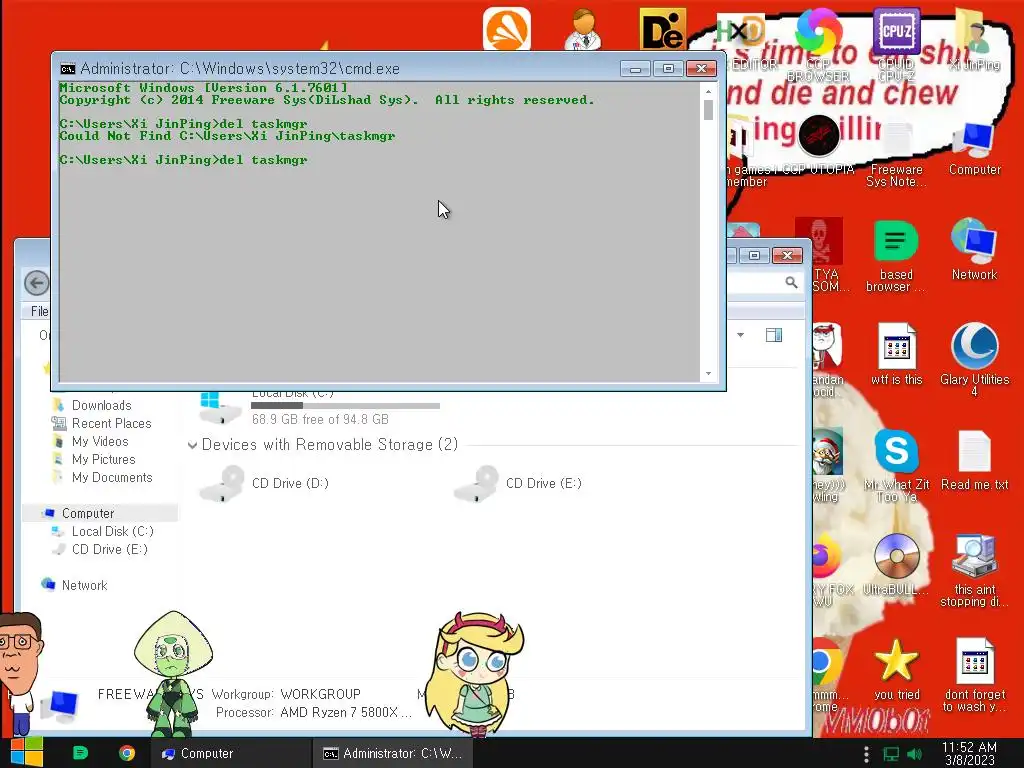
Task: Click Explorer back arrow button
Action: coord(37,283)
